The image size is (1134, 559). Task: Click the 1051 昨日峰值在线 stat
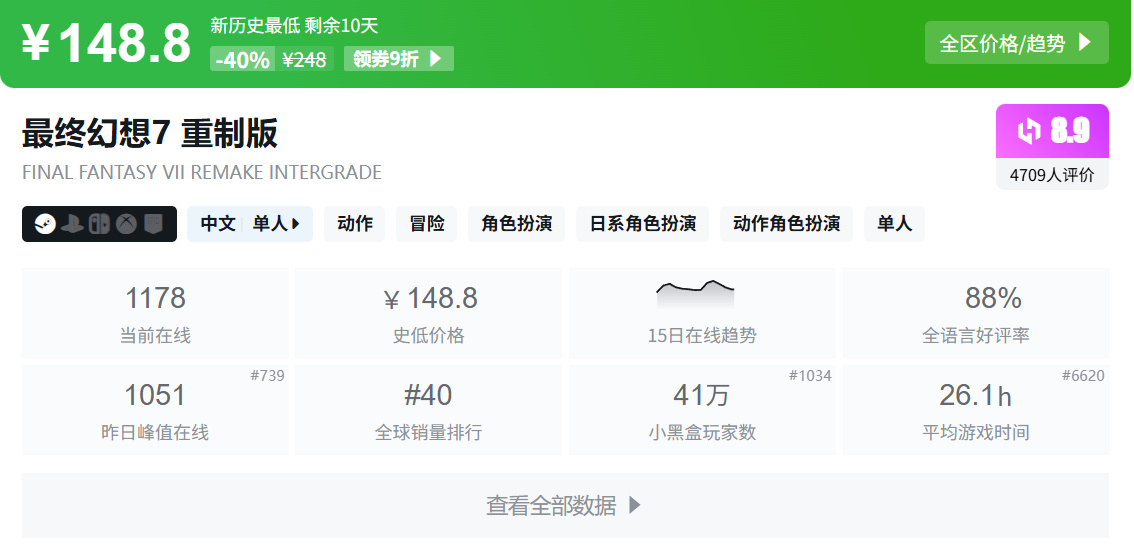(155, 410)
